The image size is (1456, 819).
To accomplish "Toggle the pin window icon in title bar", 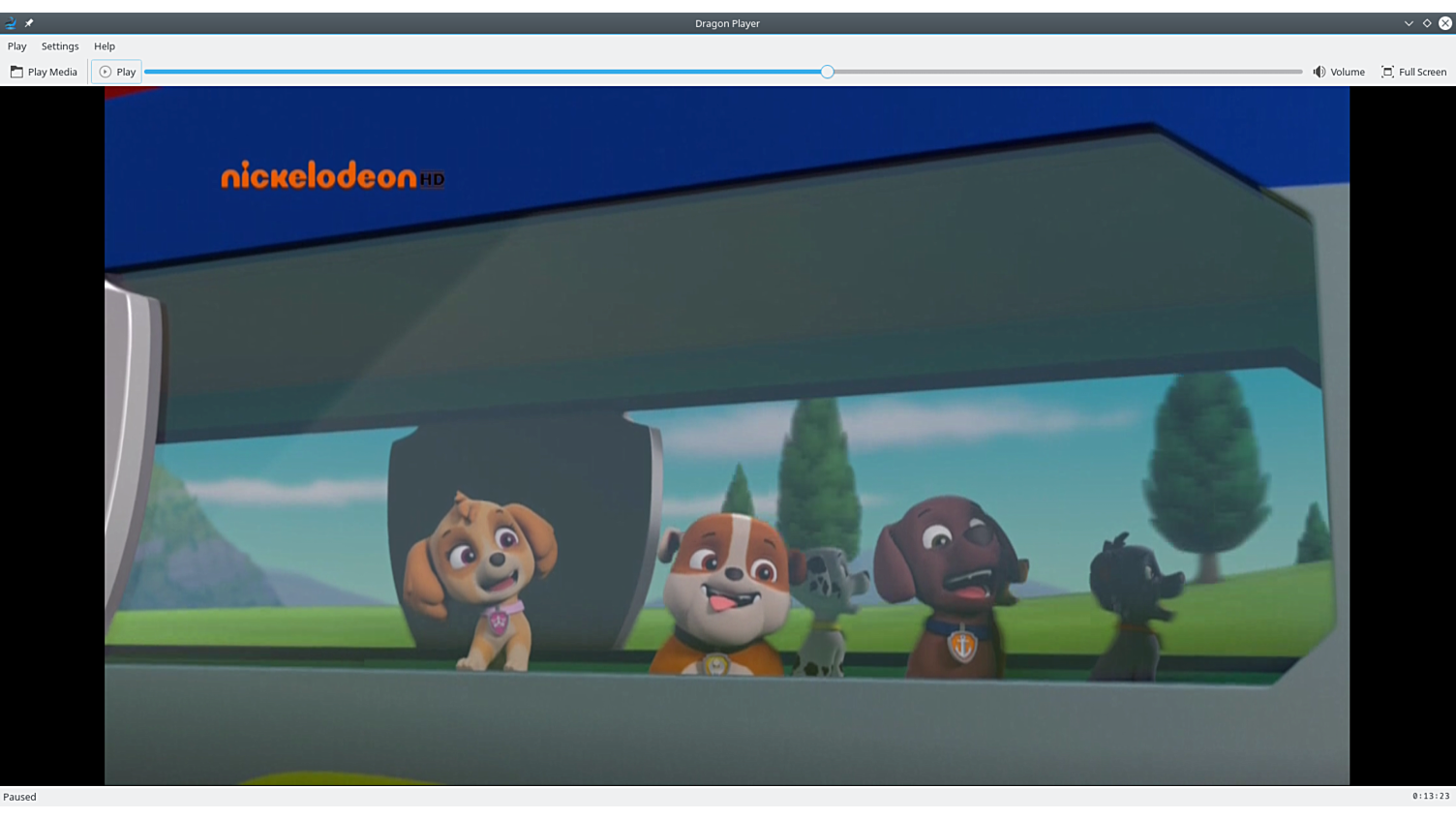I will point(29,23).
